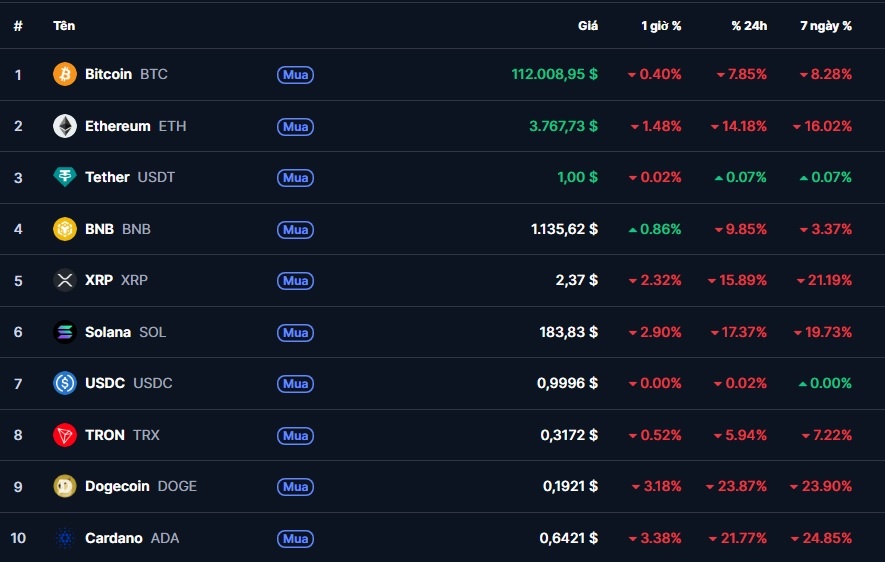Click the Bitcoin coin logo icon
885x562 pixels.
65,74
